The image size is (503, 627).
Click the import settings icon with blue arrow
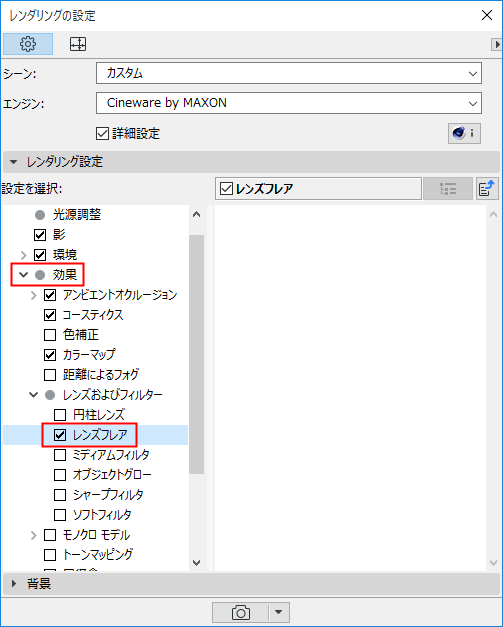[487, 188]
